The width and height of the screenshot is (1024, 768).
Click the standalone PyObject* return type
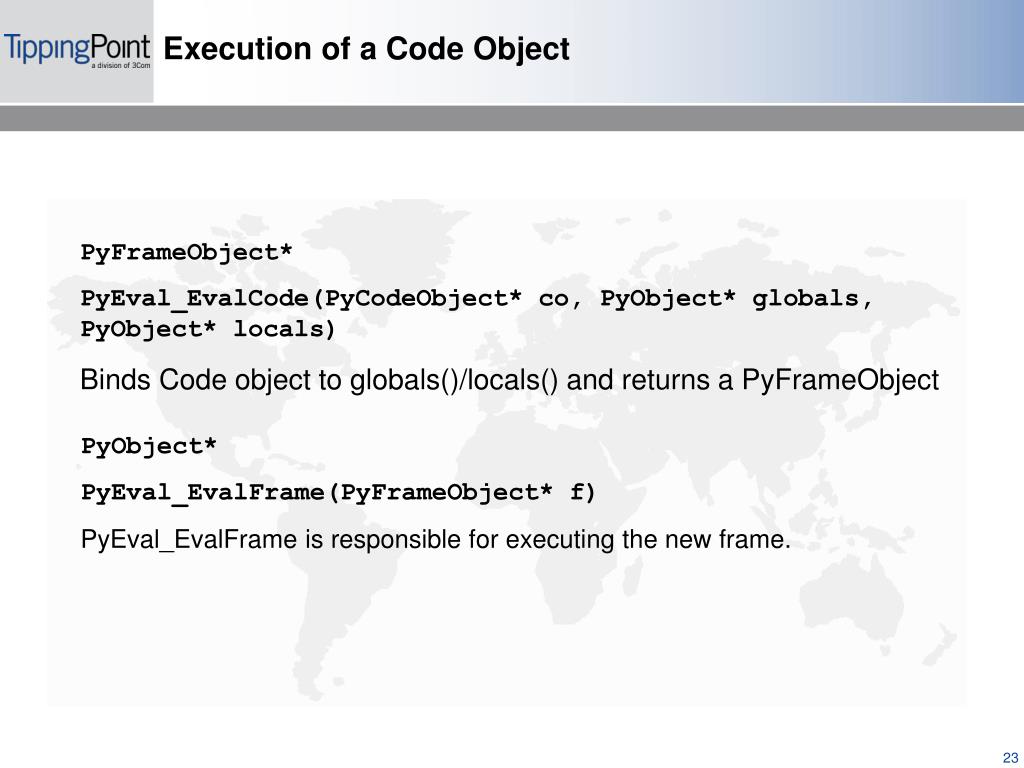tap(148, 447)
